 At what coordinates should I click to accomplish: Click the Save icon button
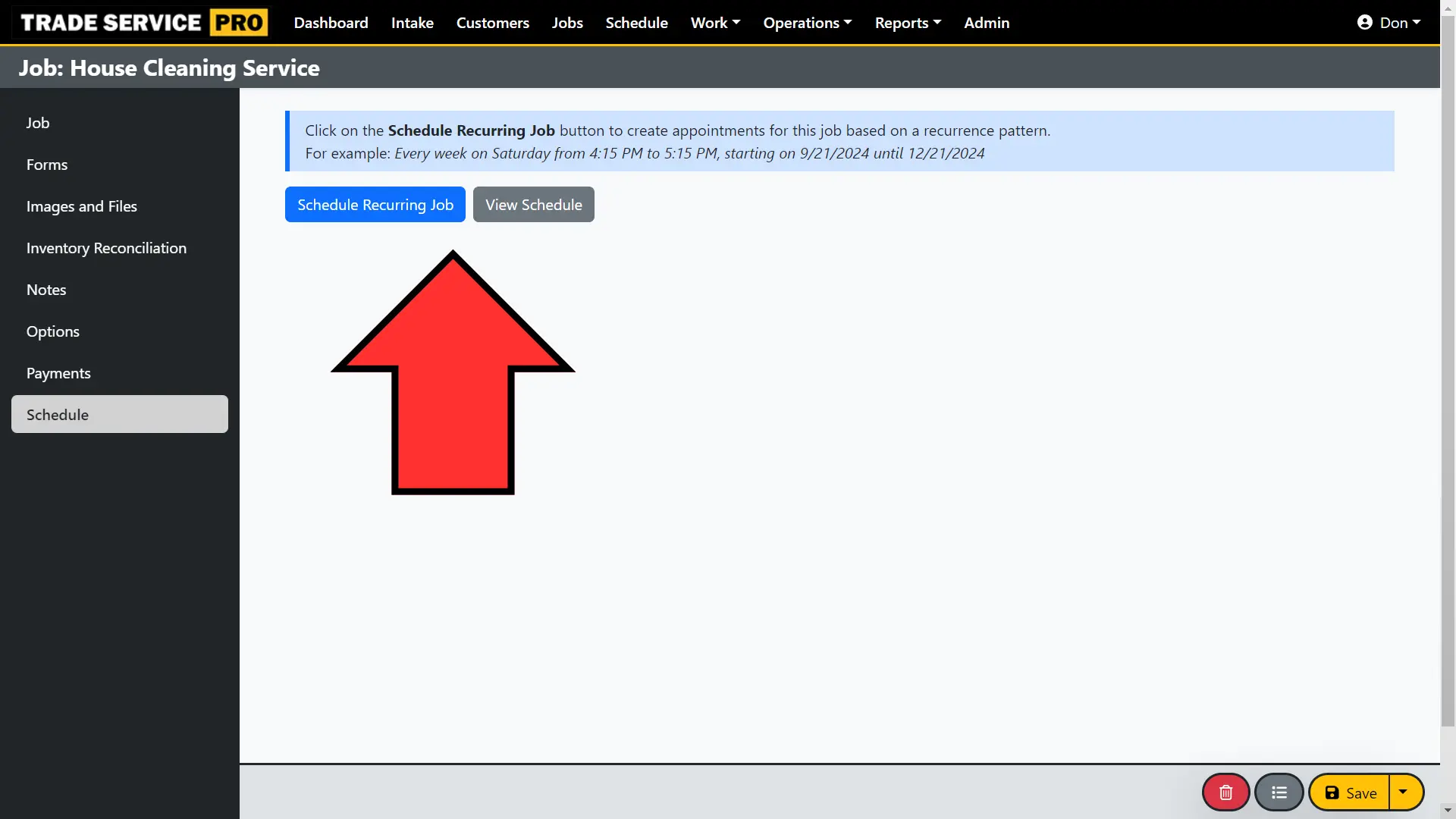tap(1350, 792)
